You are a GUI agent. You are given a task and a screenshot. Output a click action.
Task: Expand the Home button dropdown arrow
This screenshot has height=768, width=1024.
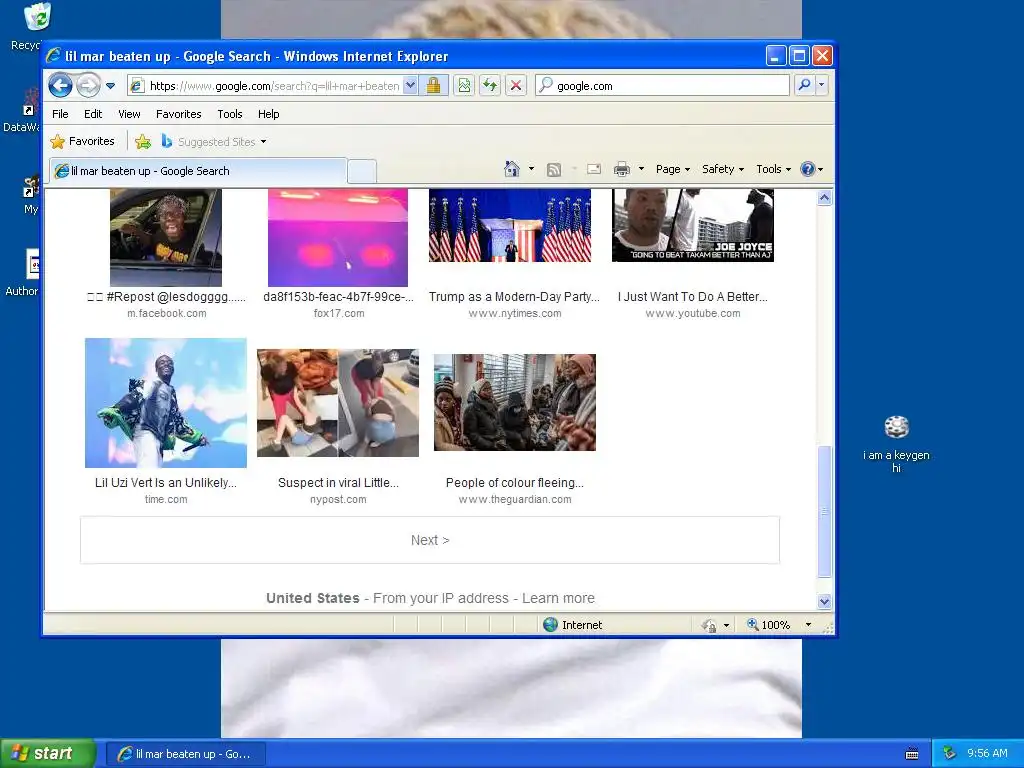pyautogui.click(x=531, y=169)
